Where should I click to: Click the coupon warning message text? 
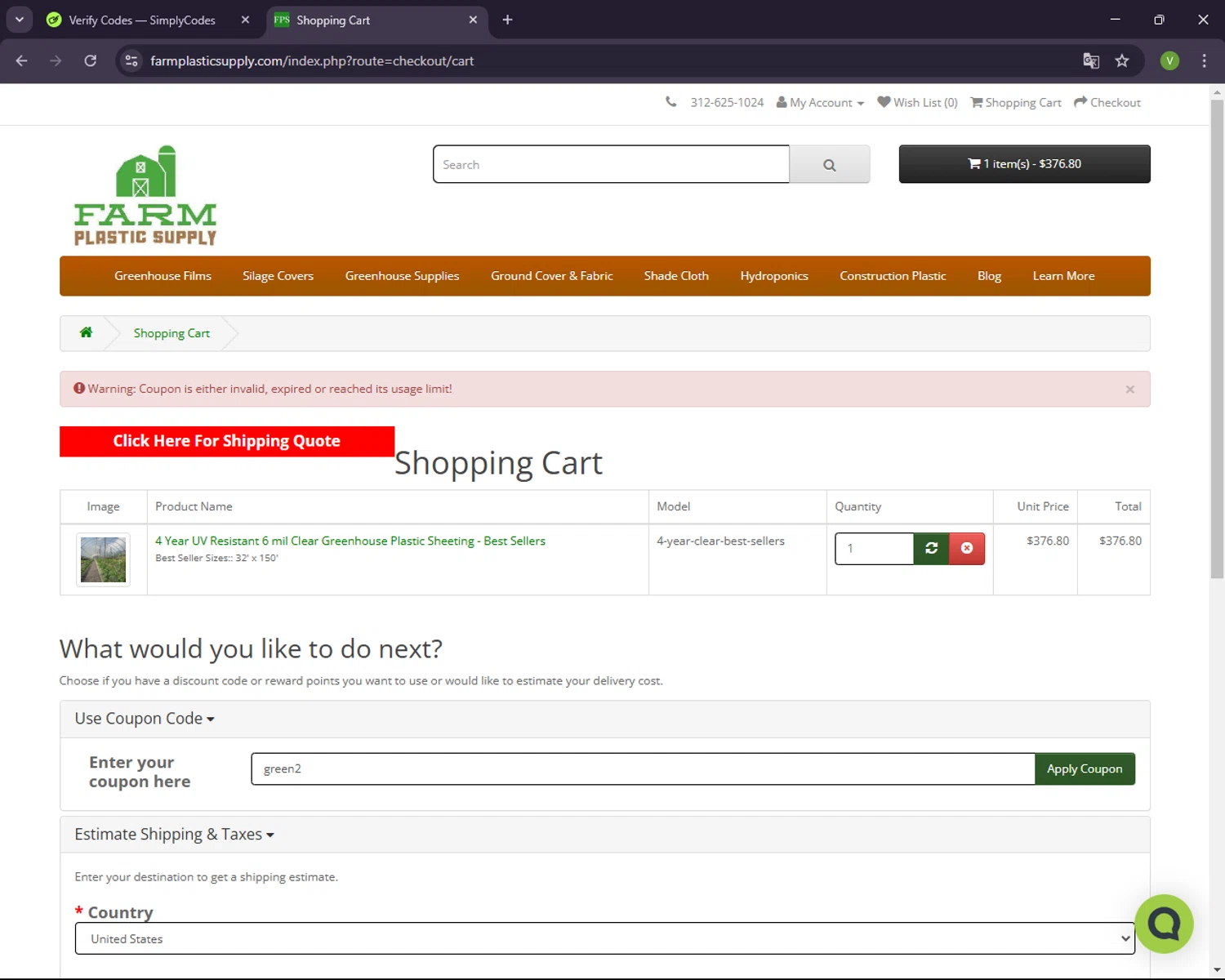pyautogui.click(x=269, y=389)
